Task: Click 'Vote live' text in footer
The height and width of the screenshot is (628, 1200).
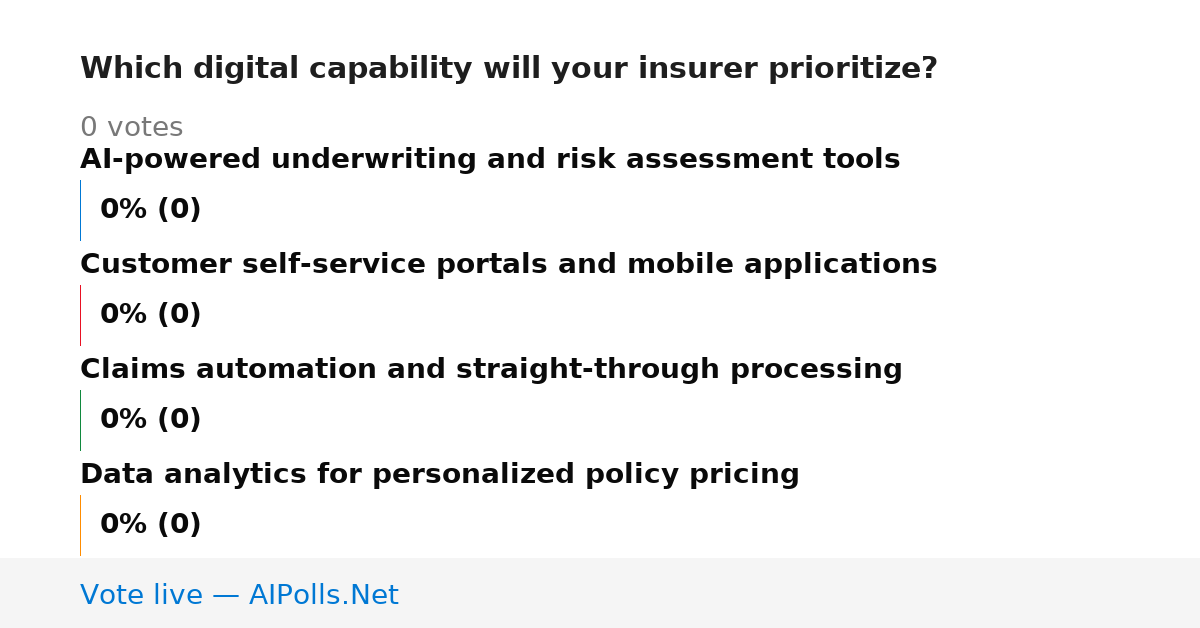Action: coord(141,596)
